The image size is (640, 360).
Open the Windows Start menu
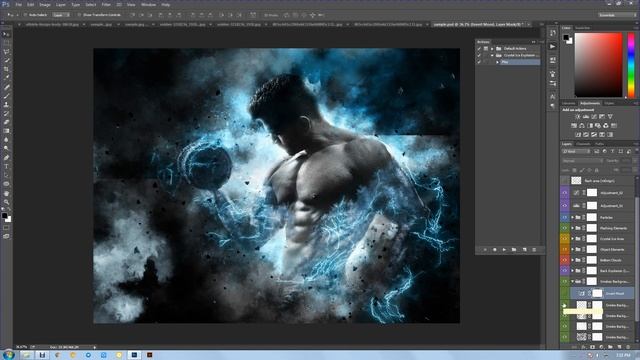click(8, 355)
